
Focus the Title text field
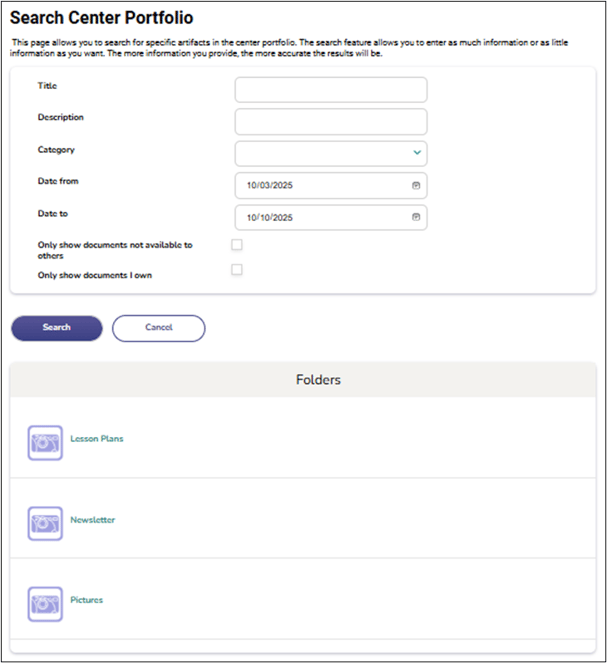pos(330,90)
